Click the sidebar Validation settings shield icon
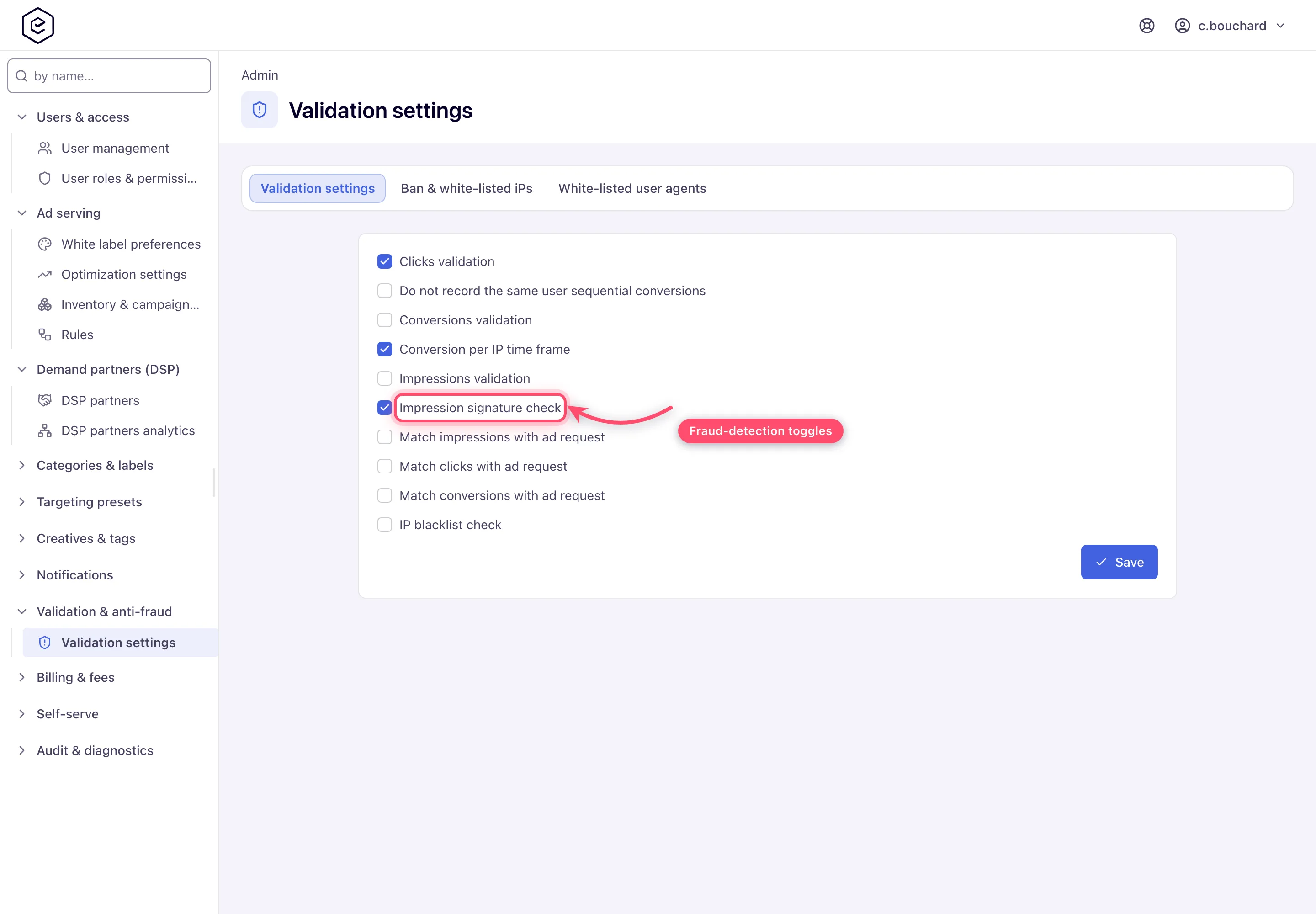1316x914 pixels. (45, 643)
